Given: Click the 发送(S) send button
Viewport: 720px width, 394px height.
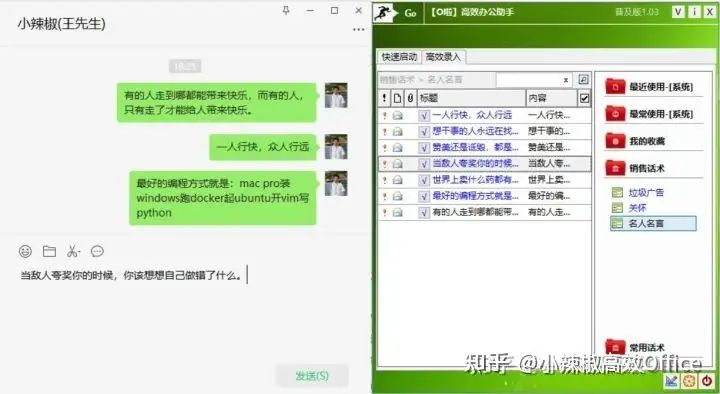Looking at the screenshot, I should 312,376.
